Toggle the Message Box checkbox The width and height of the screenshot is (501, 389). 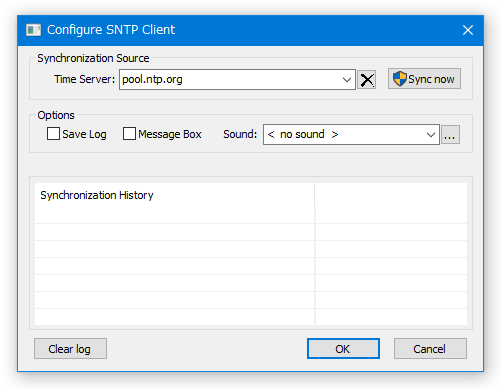point(129,134)
